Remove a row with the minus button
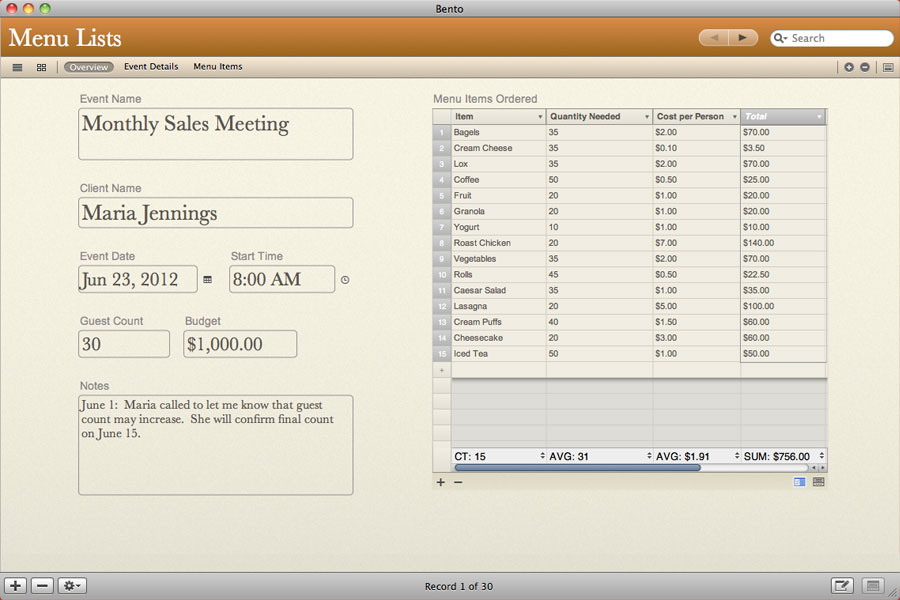The image size is (900, 600). pyautogui.click(x=457, y=482)
